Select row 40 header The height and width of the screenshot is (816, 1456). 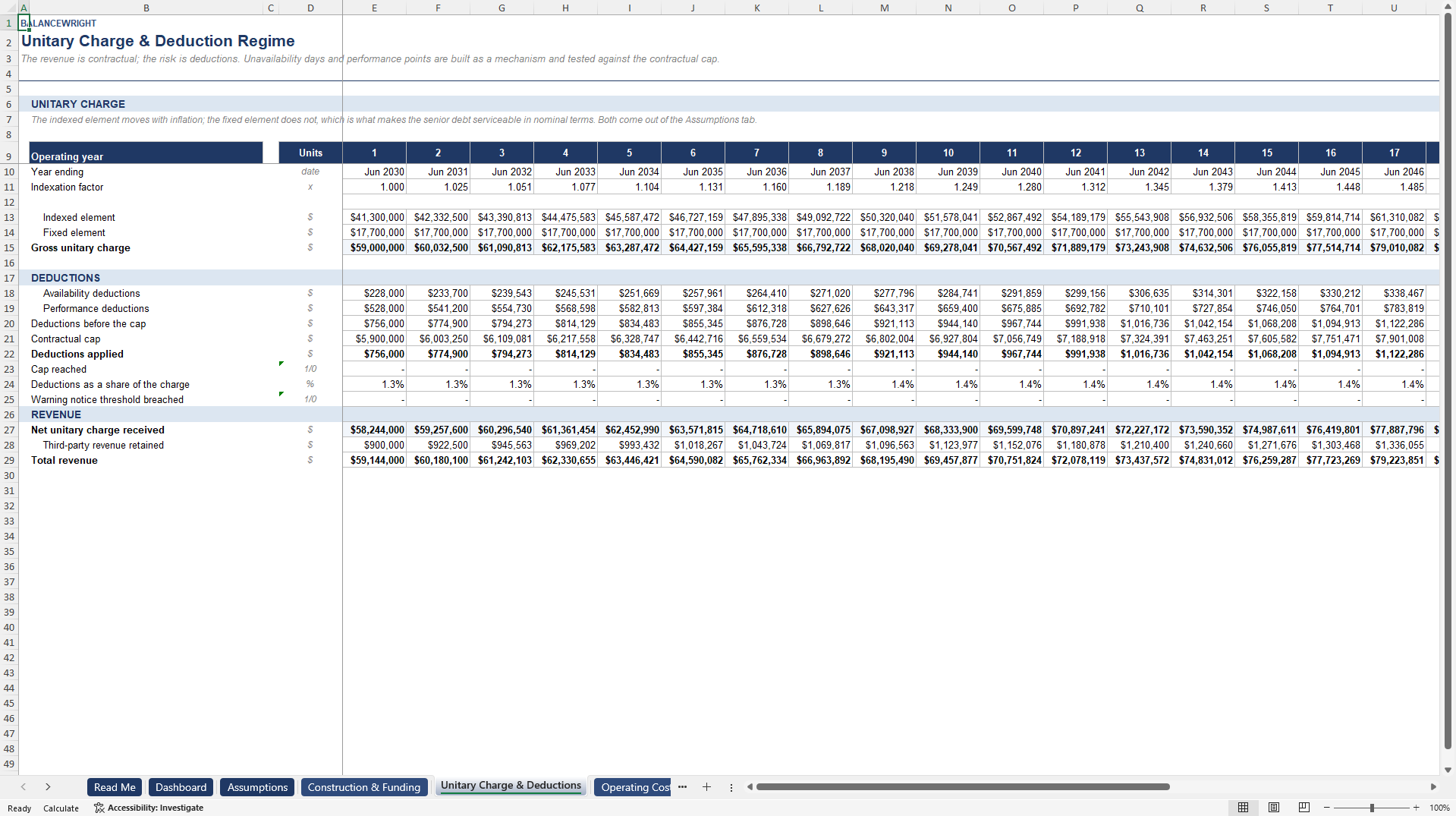[x=9, y=627]
